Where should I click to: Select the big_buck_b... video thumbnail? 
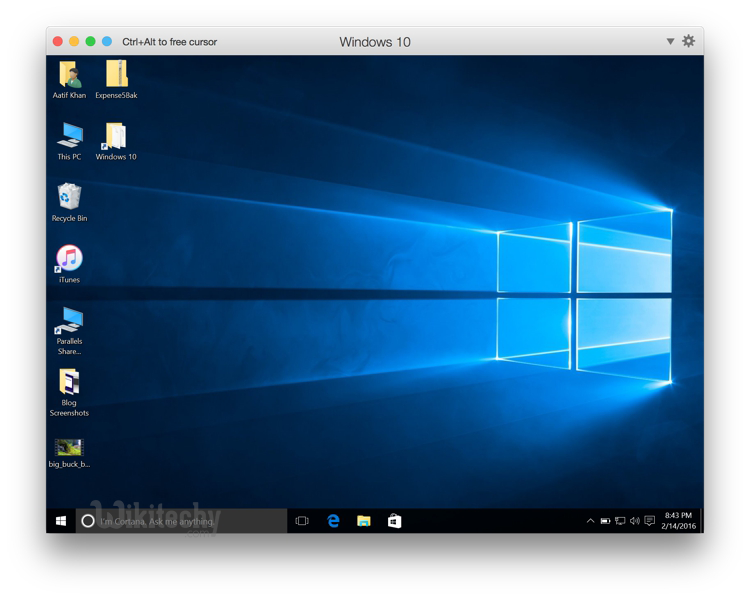[69, 447]
